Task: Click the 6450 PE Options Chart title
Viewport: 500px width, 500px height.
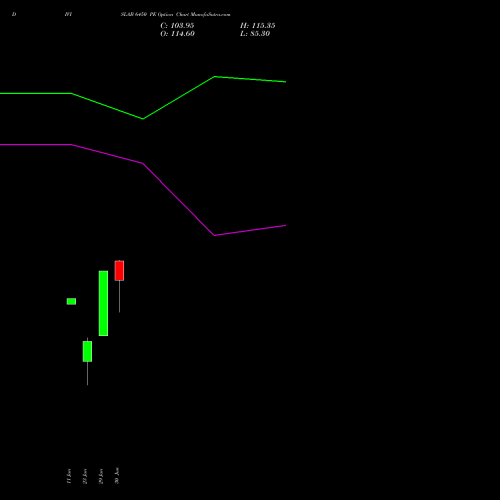Action: (x=175, y=15)
